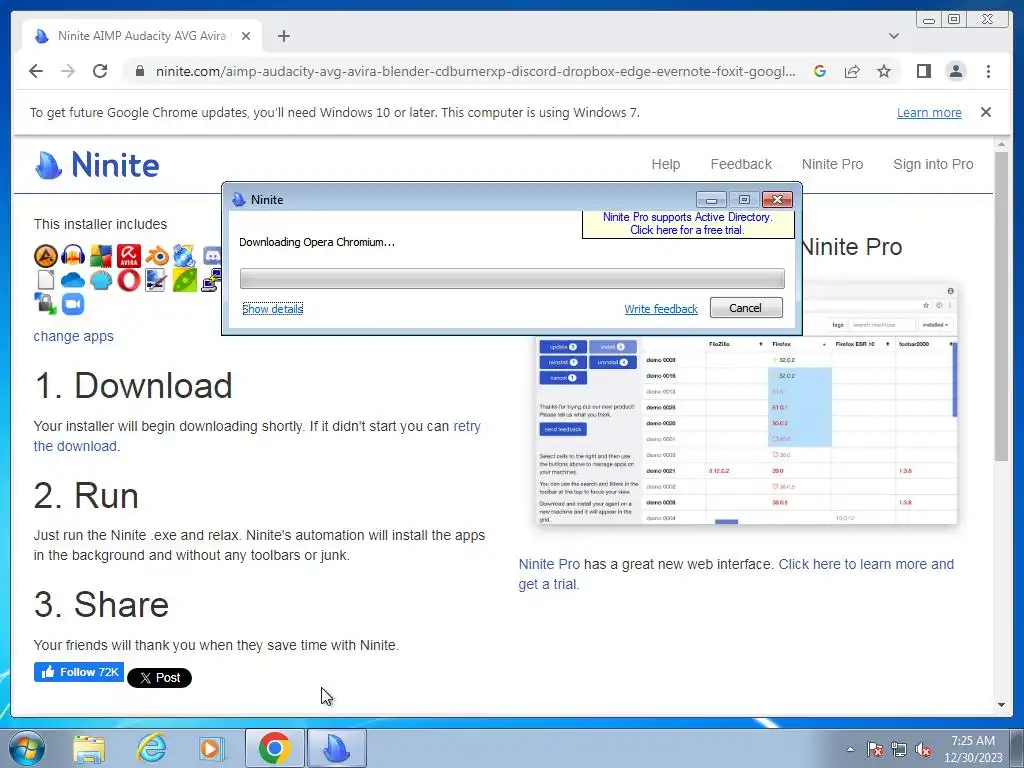1024x768 pixels.
Task: Open Chrome's three-dot menu
Action: [x=988, y=71]
